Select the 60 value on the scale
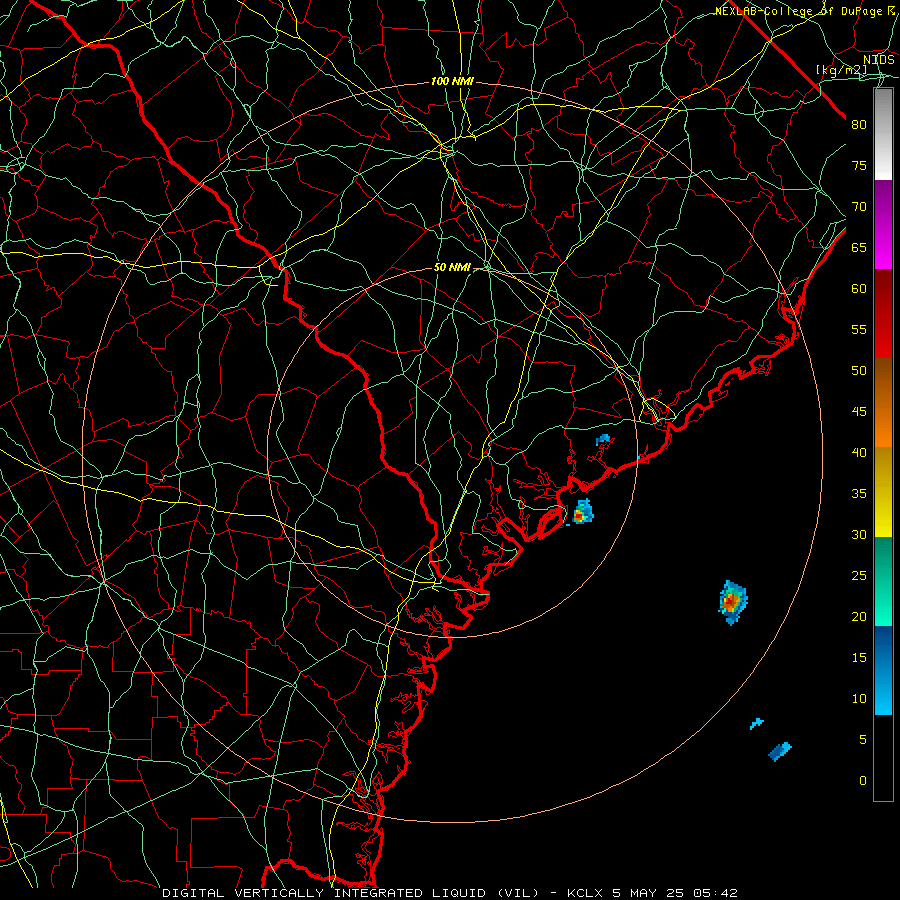The width and height of the screenshot is (900, 900). pos(859,289)
